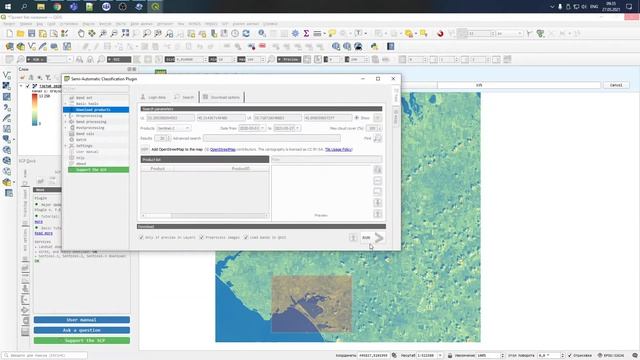Viewport: 640px width, 360px height.
Task: Expand the Band processing tree item
Action: coord(66,122)
